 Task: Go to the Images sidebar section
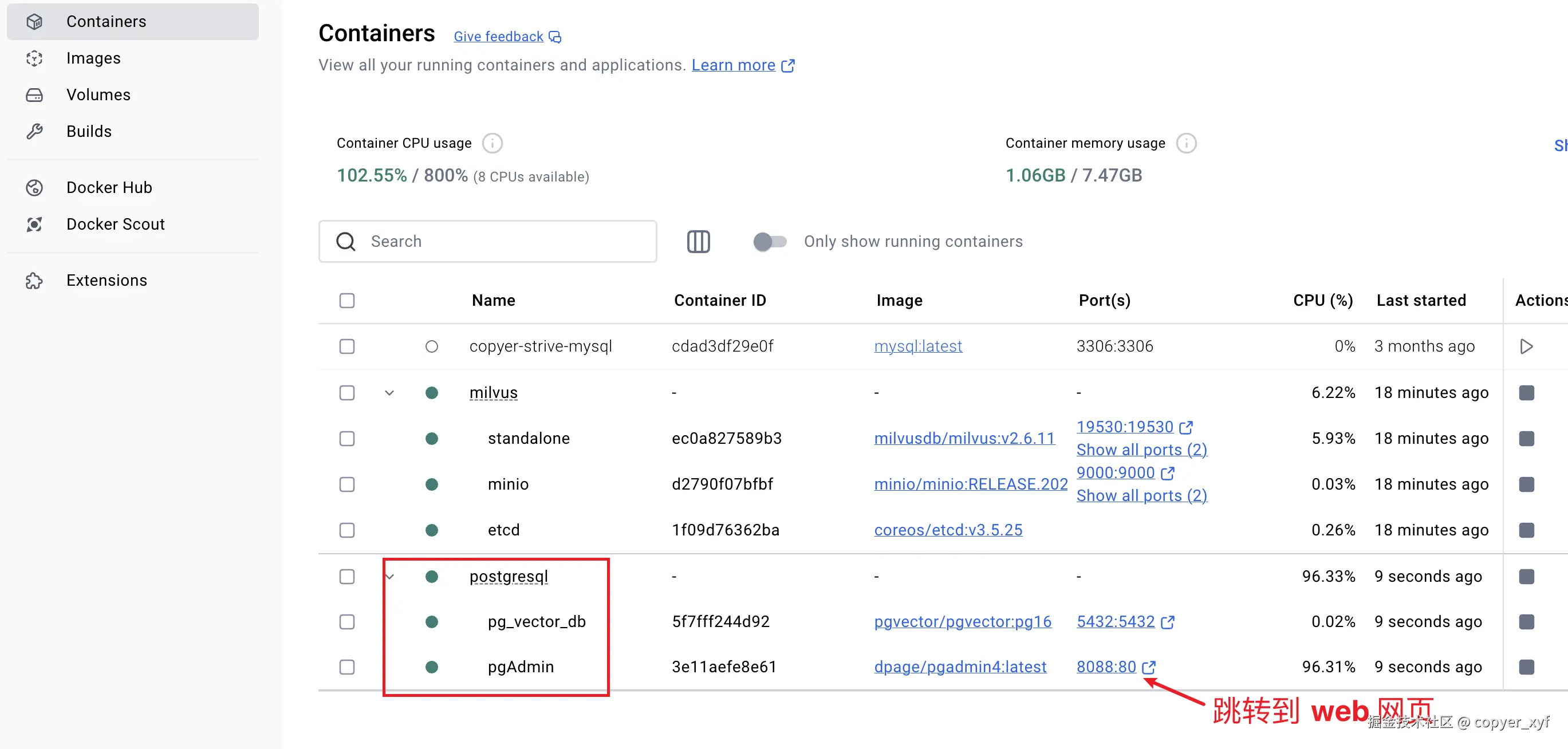133,58
